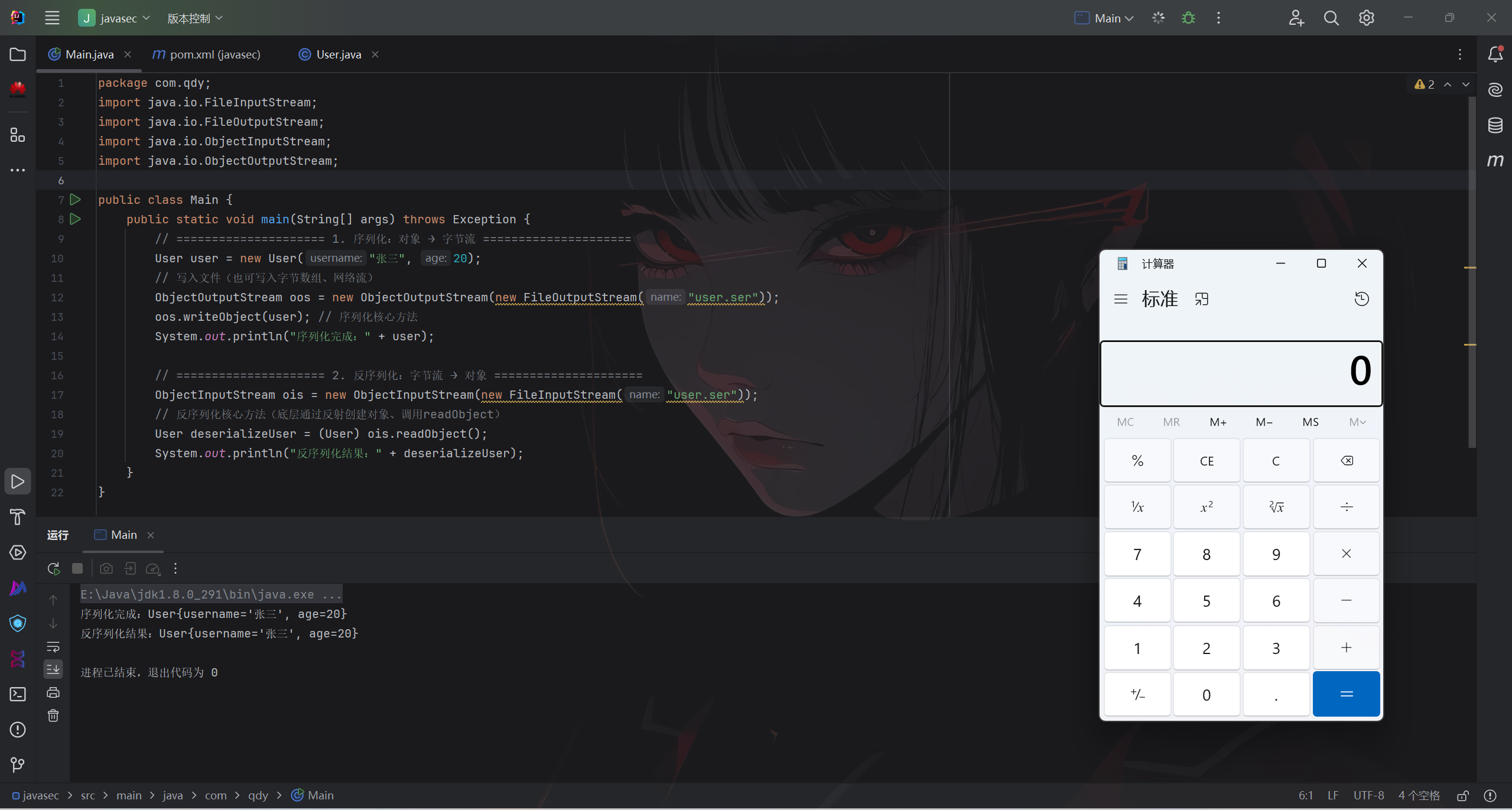Open the Database tool window icon
The height and width of the screenshot is (810, 1512).
point(1495,125)
